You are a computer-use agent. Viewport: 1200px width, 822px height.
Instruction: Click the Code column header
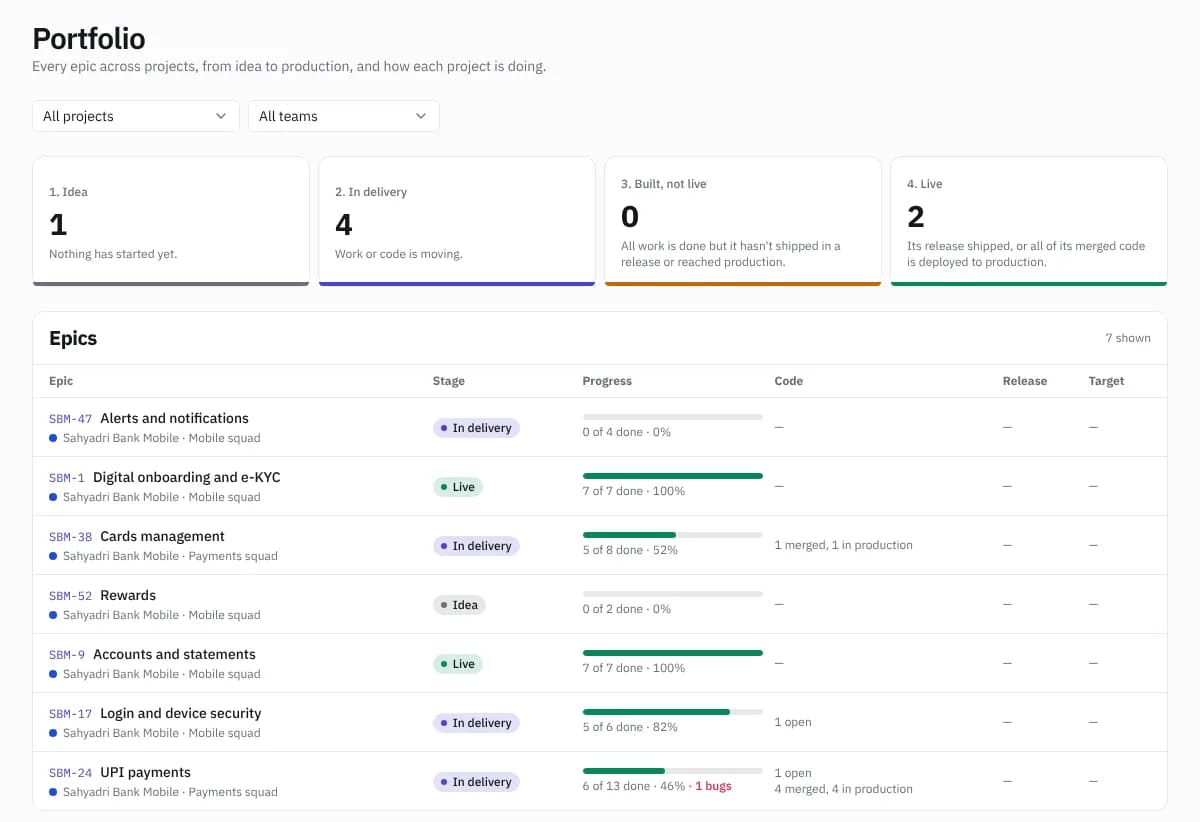click(789, 381)
